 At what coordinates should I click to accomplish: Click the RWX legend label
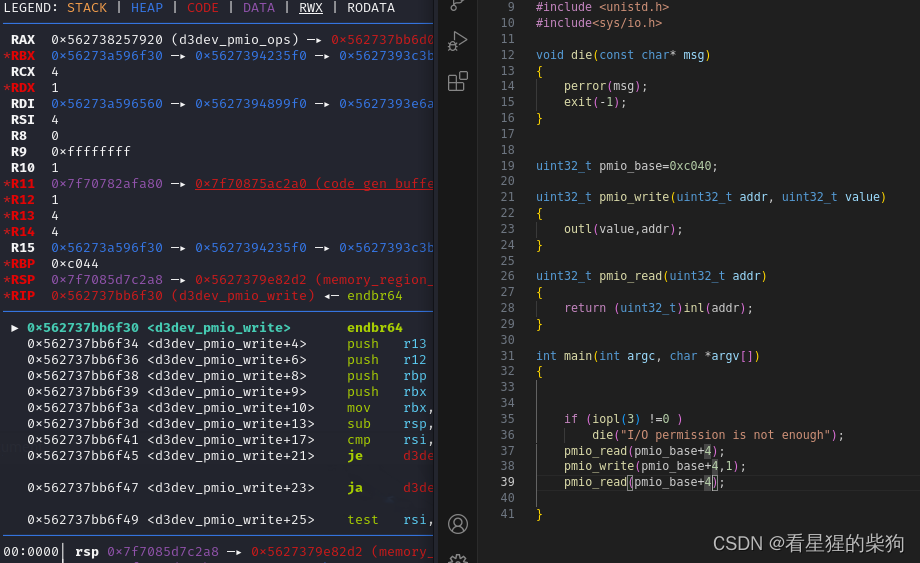pyautogui.click(x=311, y=8)
